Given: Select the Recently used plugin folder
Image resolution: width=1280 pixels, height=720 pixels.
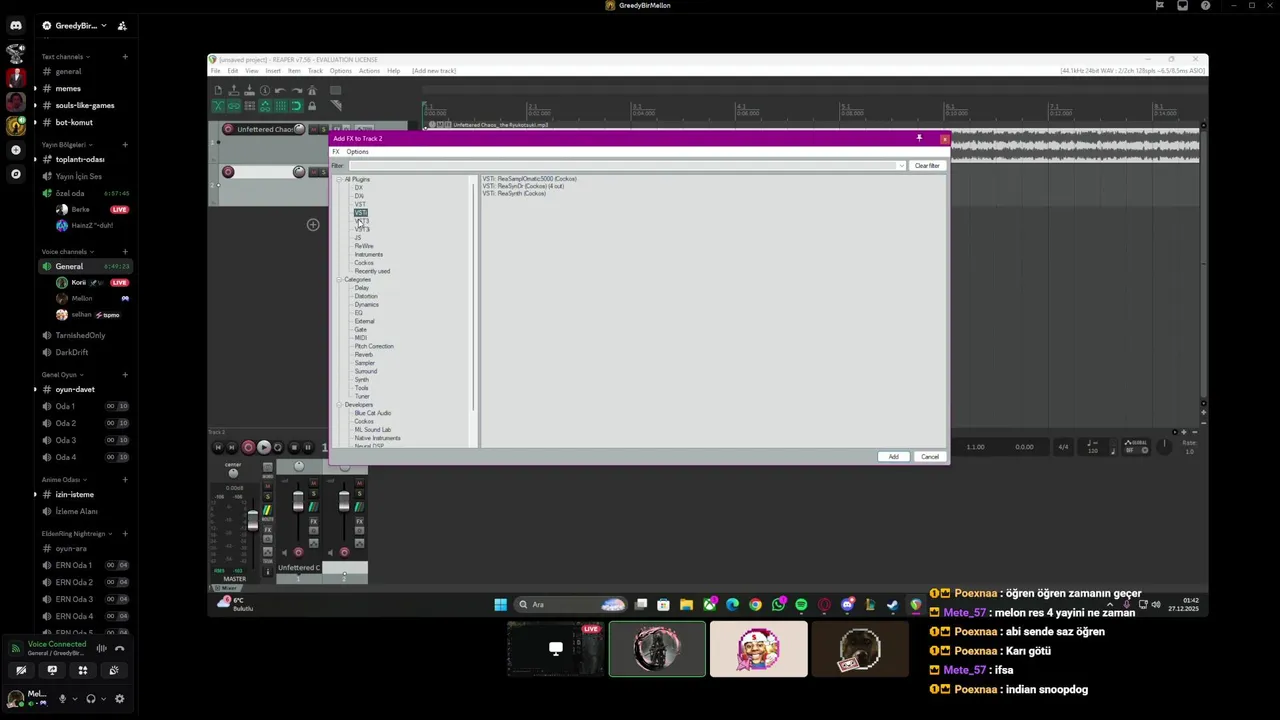Looking at the screenshot, I should (x=372, y=271).
